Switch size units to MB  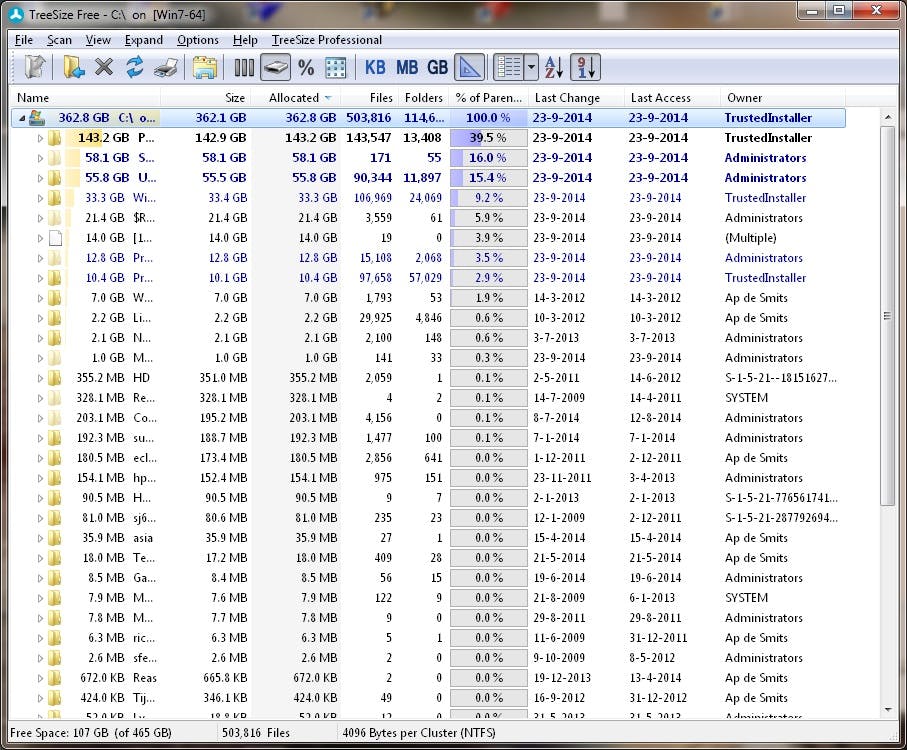[x=407, y=67]
